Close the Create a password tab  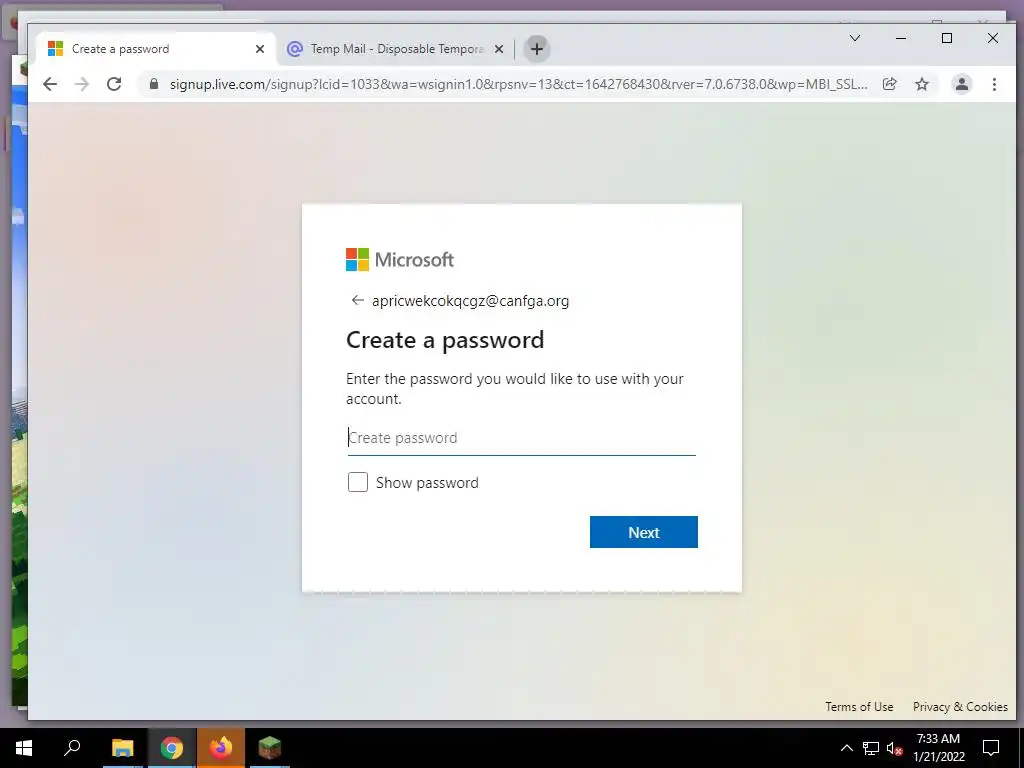coord(260,49)
